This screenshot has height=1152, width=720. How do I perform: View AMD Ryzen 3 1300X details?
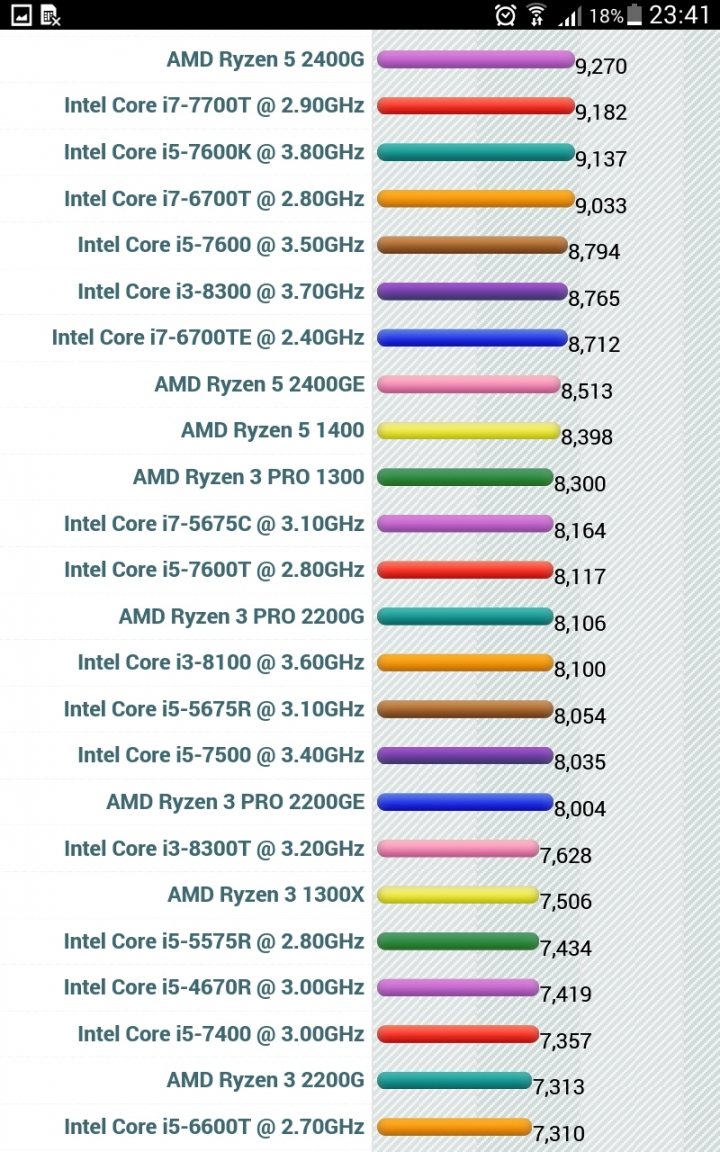[x=266, y=894]
